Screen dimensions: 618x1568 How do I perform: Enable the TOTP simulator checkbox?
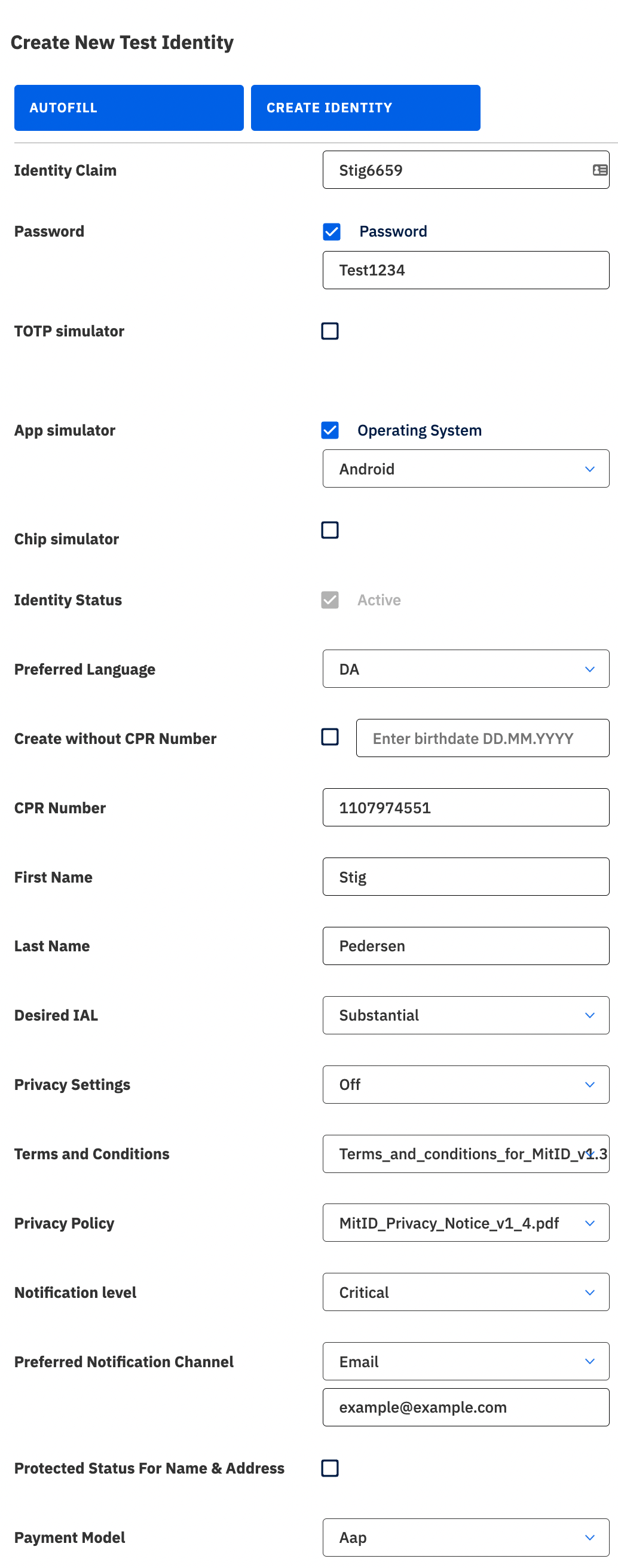click(x=329, y=330)
